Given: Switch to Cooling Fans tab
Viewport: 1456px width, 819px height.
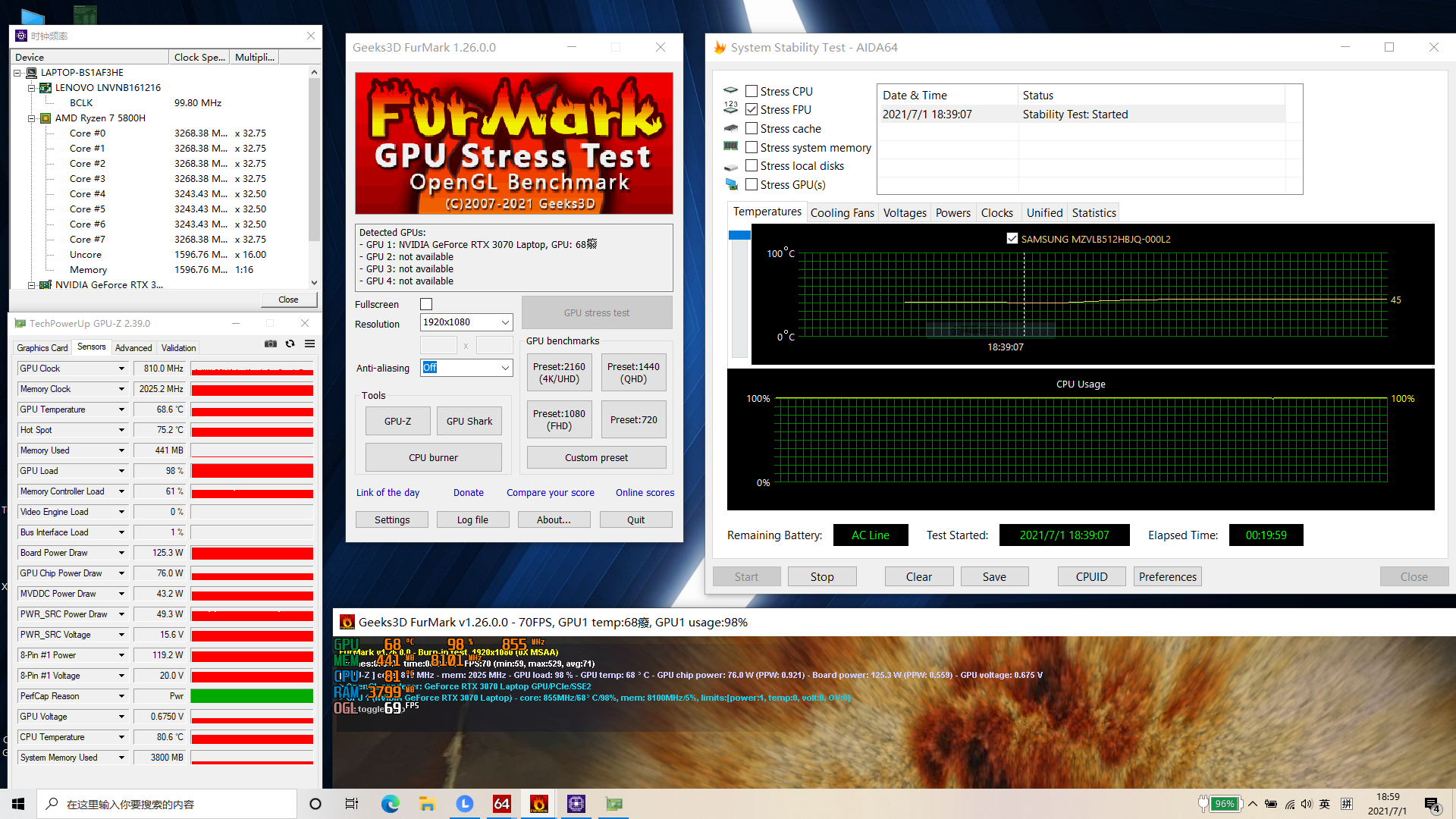Looking at the screenshot, I should point(842,213).
